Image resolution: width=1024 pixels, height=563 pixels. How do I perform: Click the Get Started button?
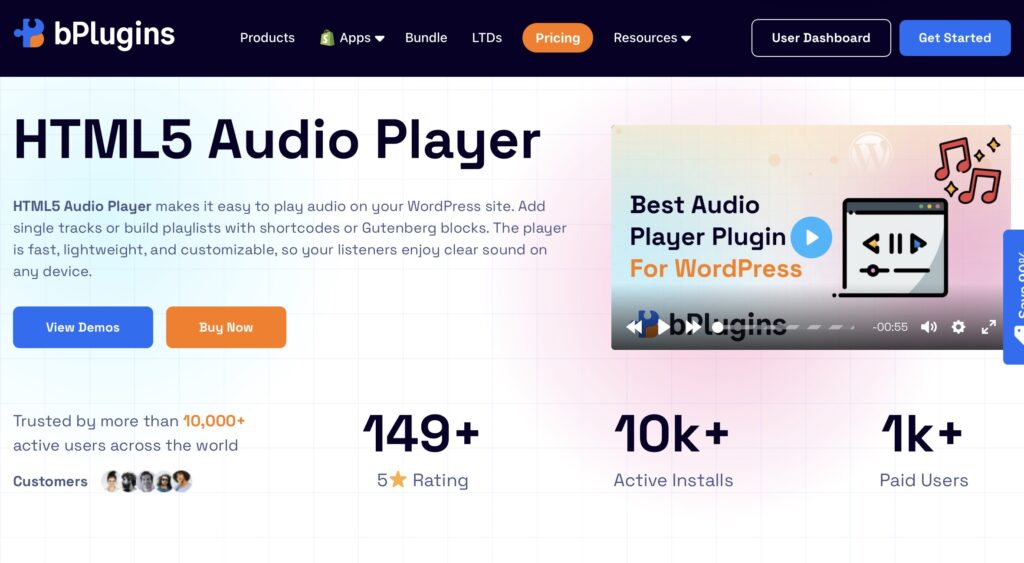pyautogui.click(x=955, y=38)
